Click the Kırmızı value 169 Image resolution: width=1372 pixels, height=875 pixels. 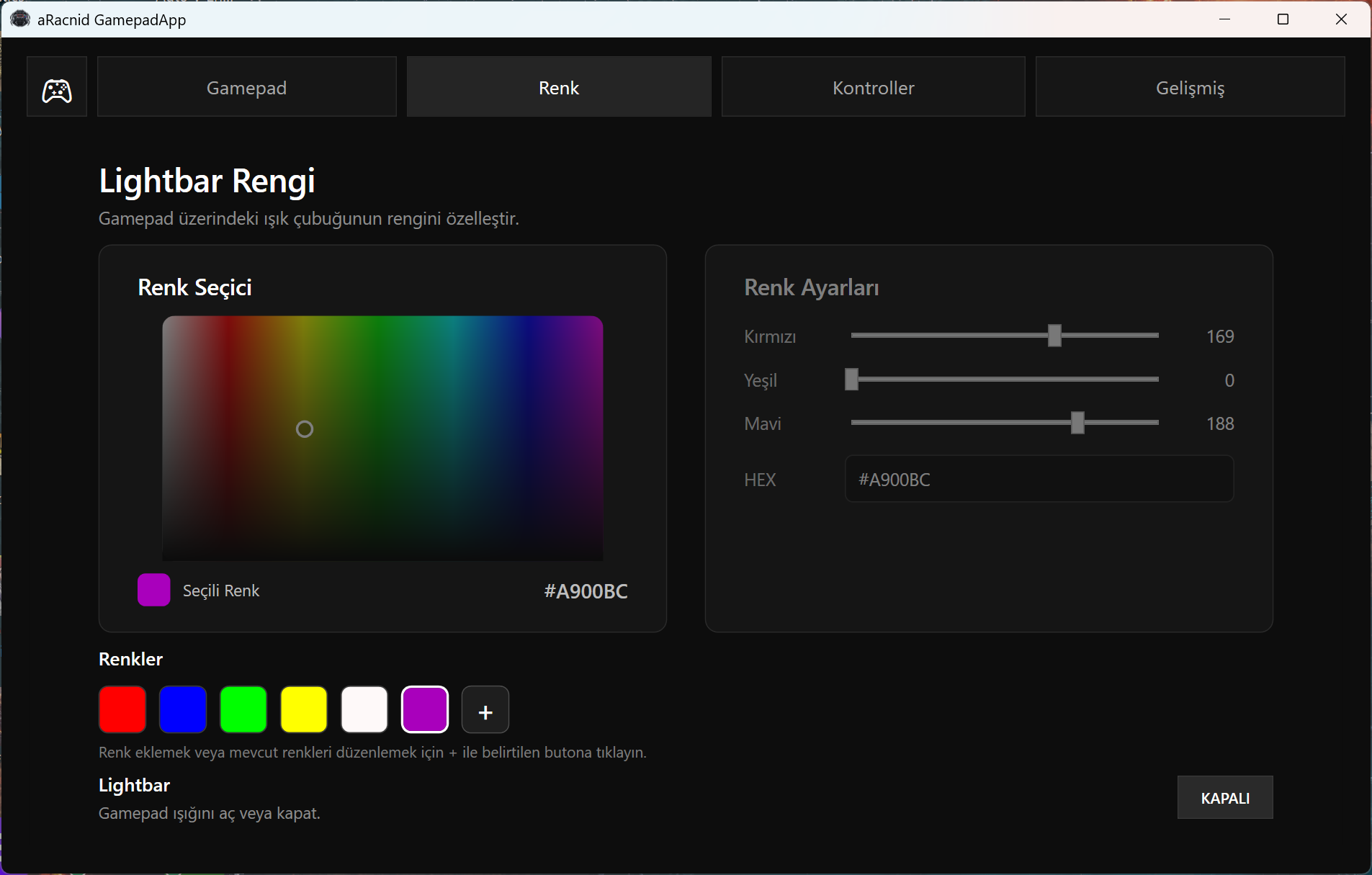[1220, 336]
